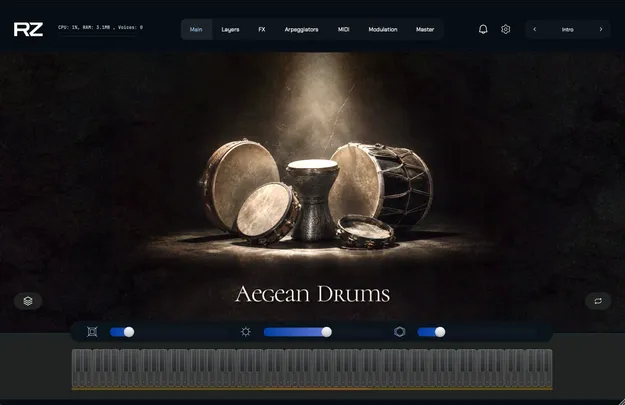Open the layers stack button at left
This screenshot has width=625, height=405.
[28, 301]
